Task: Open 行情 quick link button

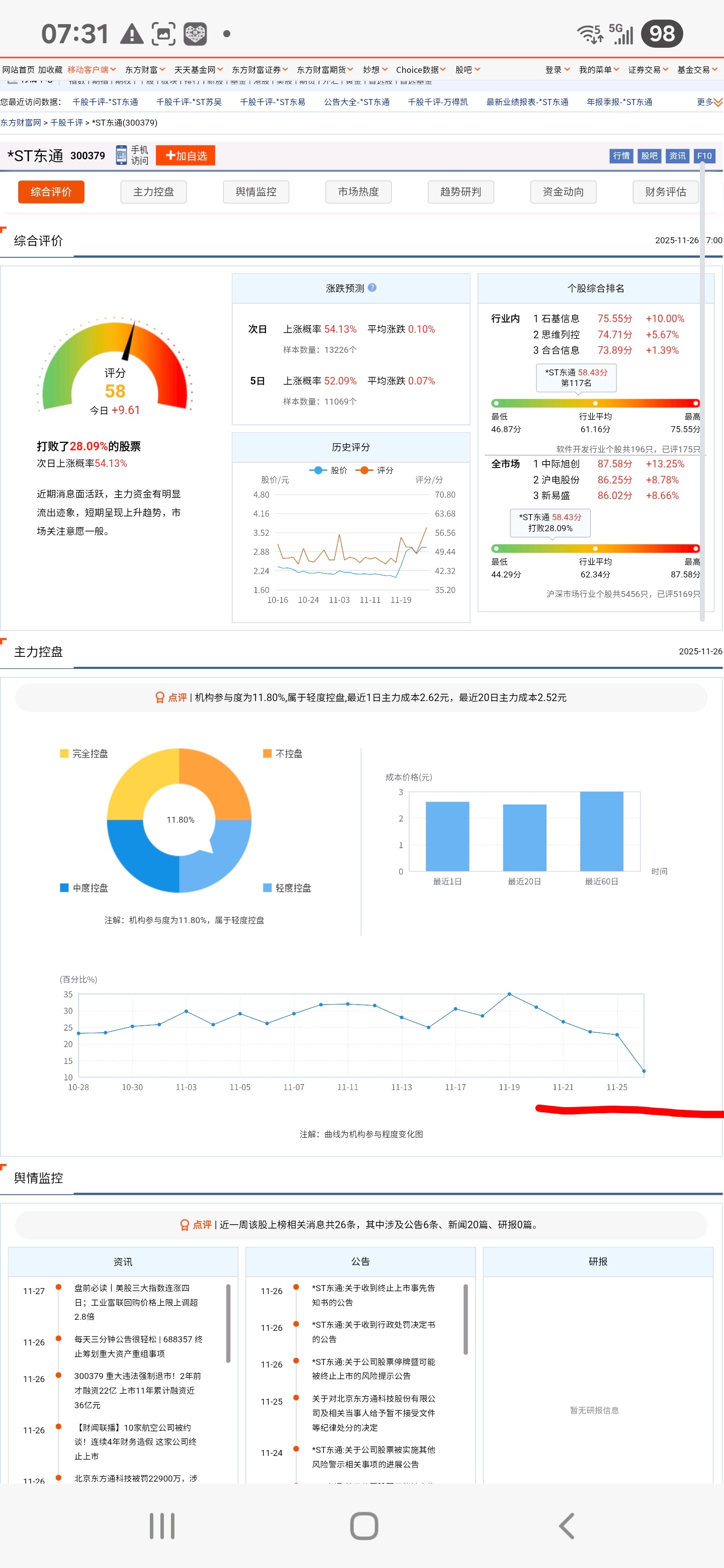Action: coord(621,156)
